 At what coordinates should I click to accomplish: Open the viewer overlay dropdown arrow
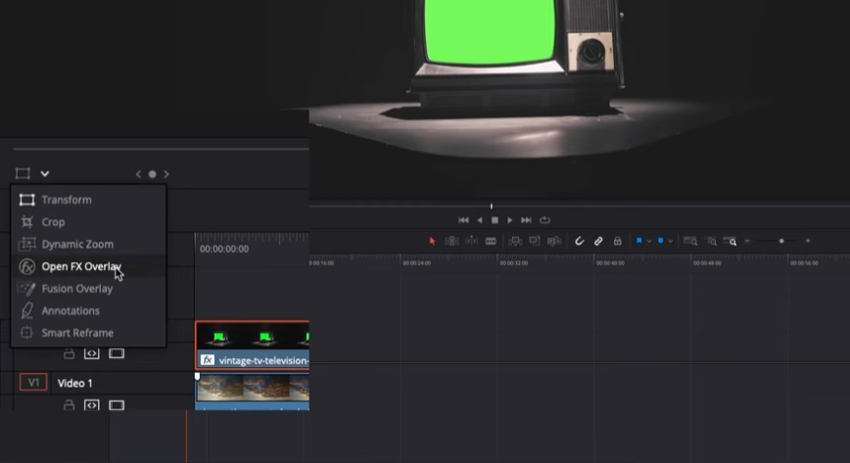click(x=45, y=173)
